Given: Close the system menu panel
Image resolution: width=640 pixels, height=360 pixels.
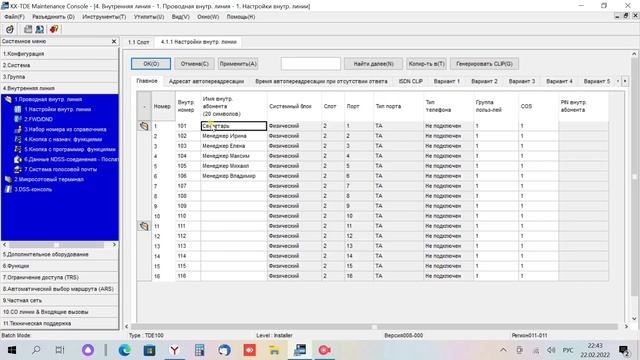Looking at the screenshot, I should tap(114, 41).
